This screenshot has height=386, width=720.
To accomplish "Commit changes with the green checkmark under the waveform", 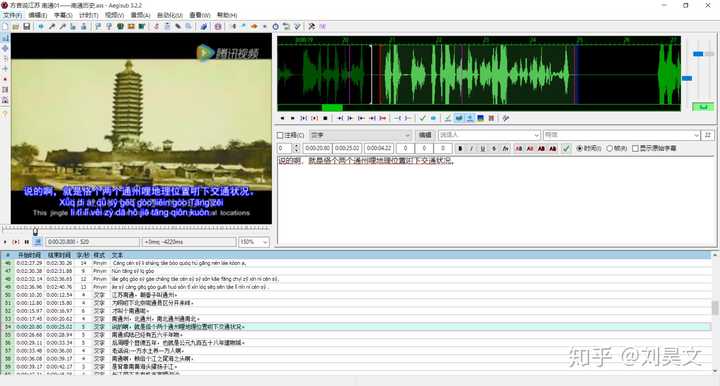I will 422,118.
